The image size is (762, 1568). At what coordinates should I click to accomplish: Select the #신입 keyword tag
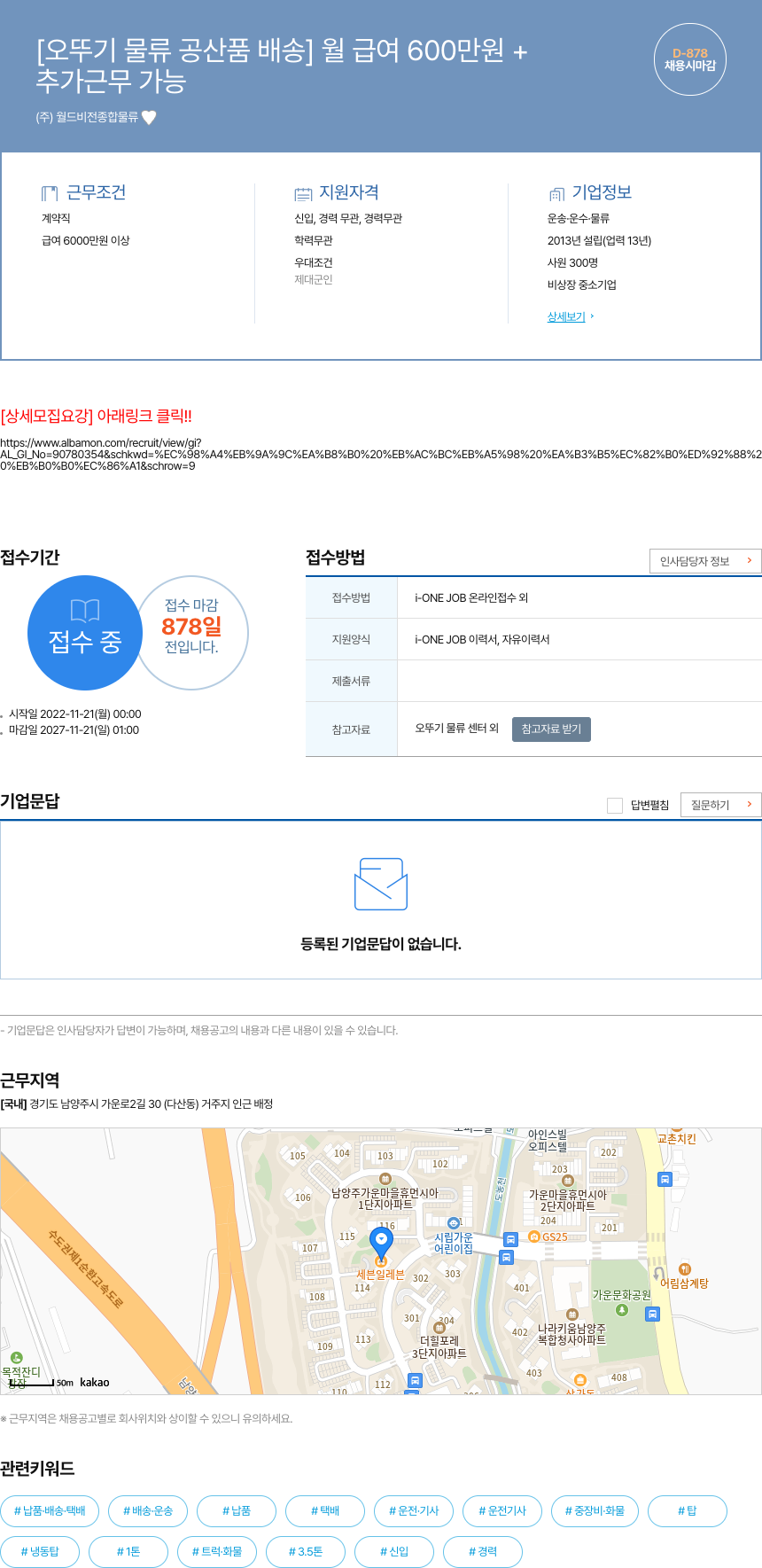coord(394,1551)
